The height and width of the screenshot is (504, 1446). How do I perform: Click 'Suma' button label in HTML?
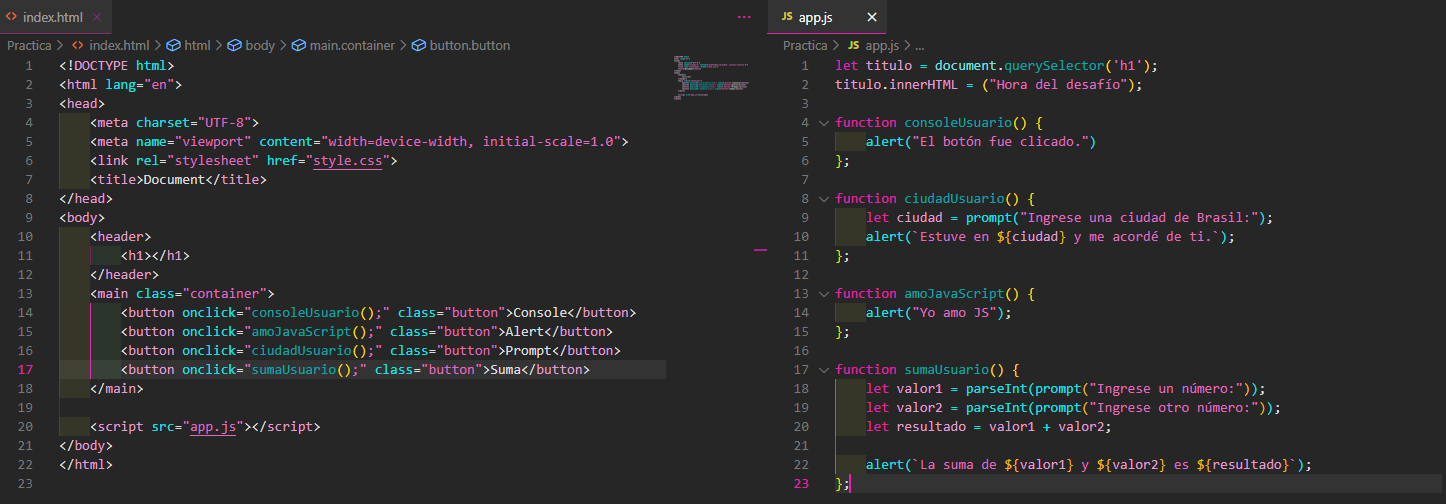pyautogui.click(x=505, y=370)
